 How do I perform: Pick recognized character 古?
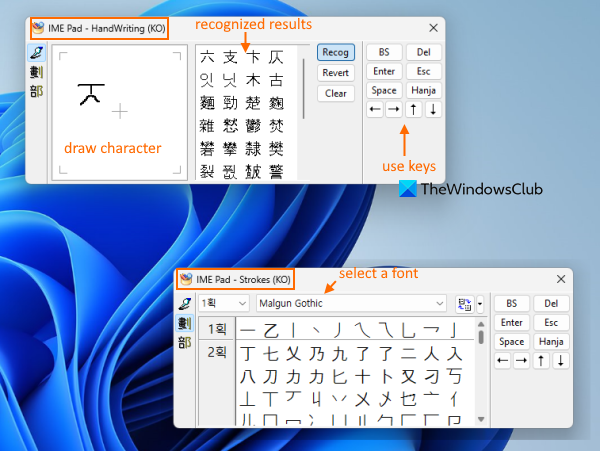[x=276, y=80]
